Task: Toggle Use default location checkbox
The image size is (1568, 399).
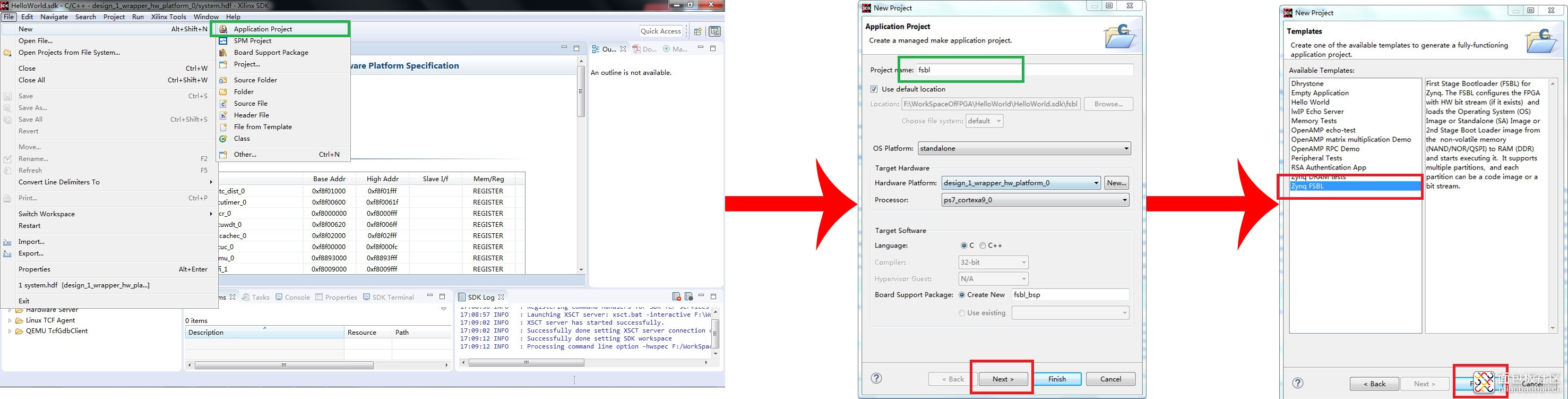Action: pos(874,89)
